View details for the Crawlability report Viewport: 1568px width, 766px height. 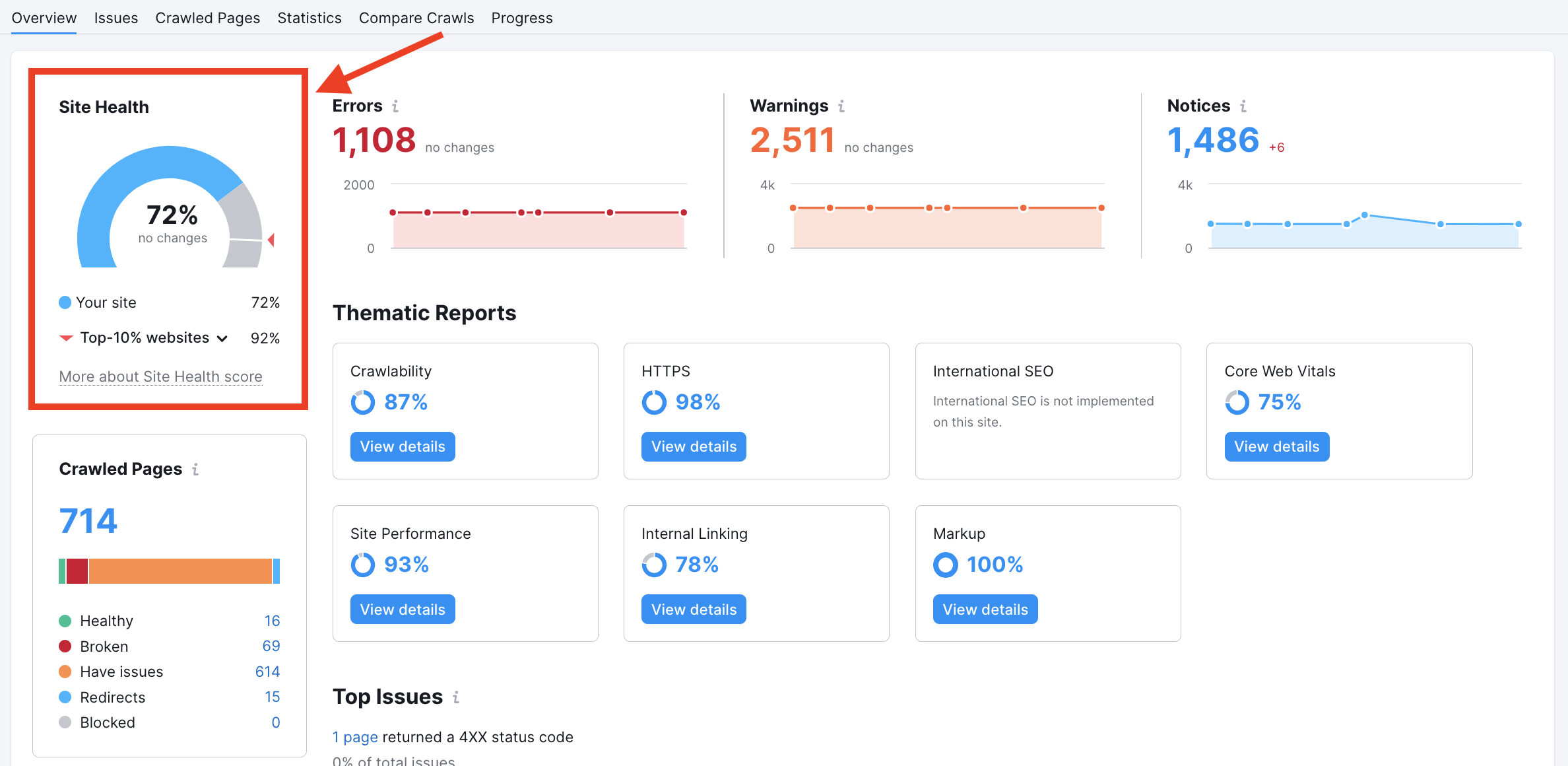click(402, 446)
